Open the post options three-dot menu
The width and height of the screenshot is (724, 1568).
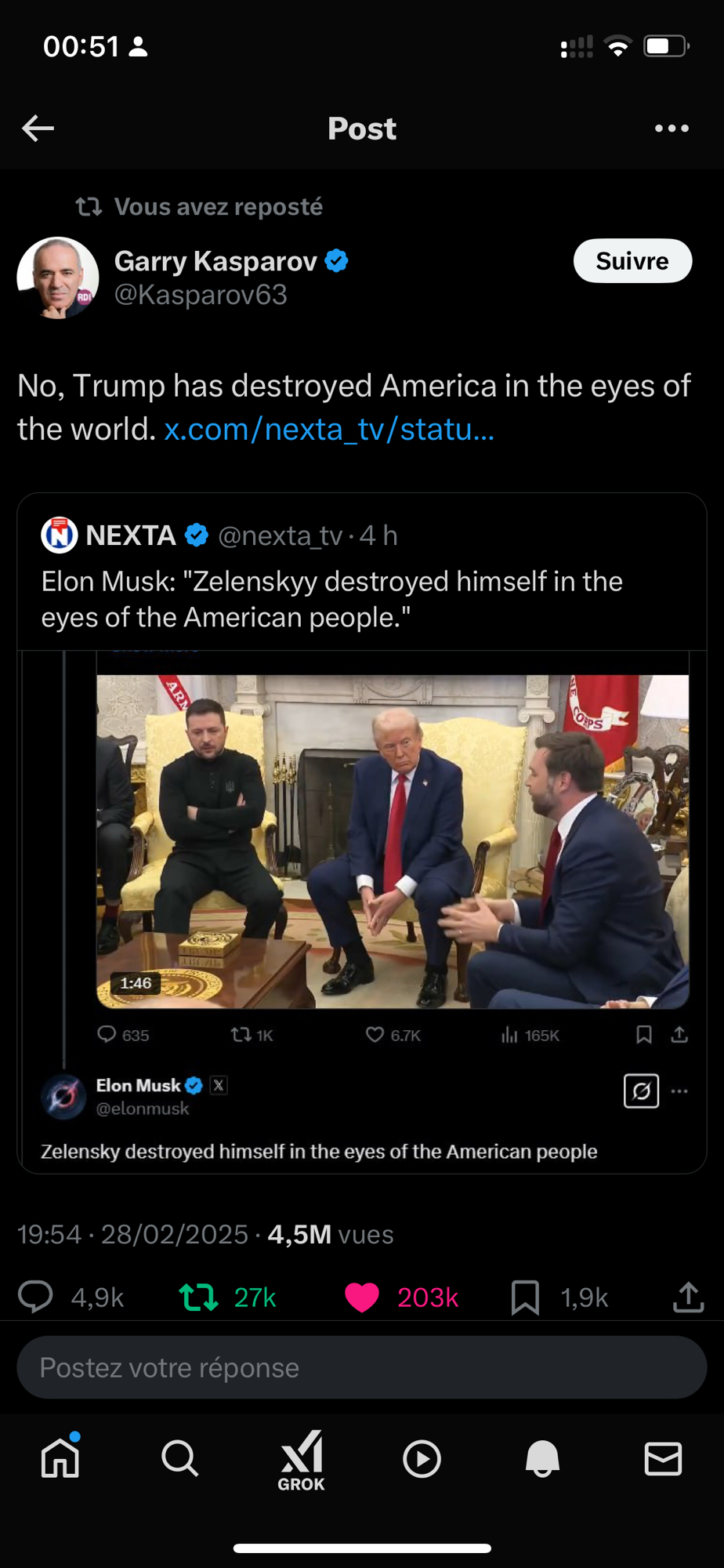point(672,129)
